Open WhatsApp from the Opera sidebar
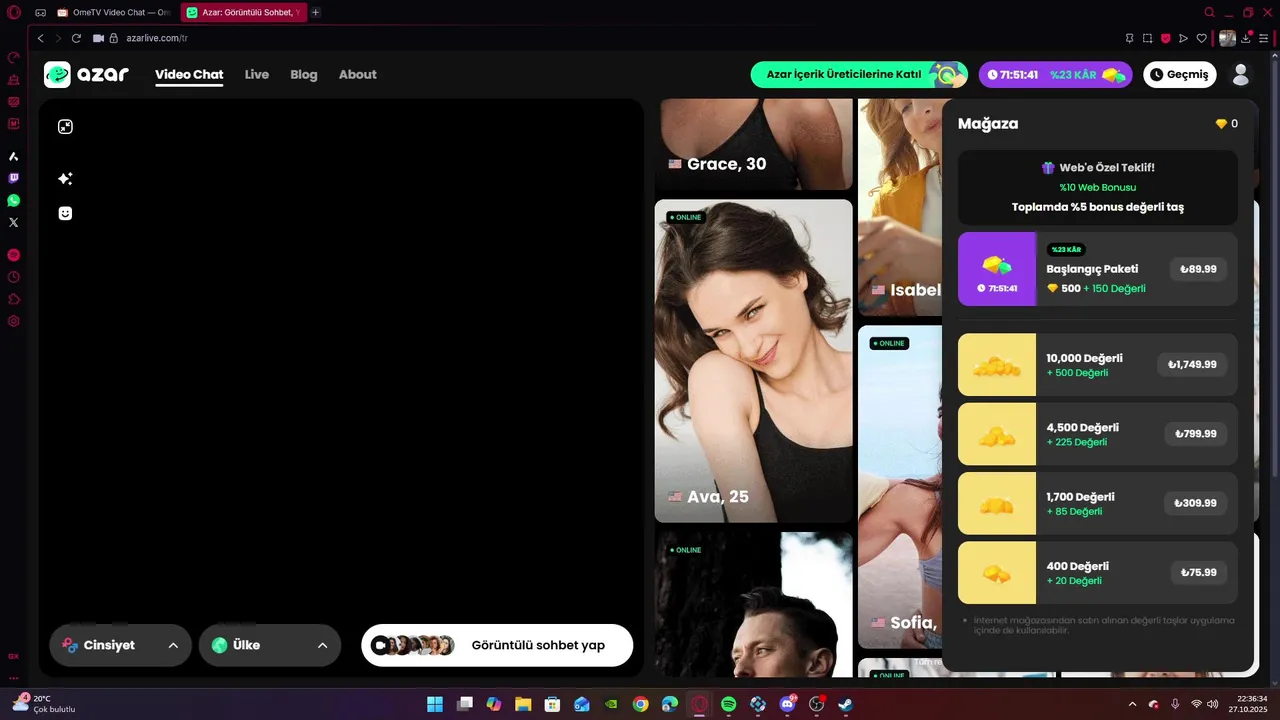Viewport: 1280px width, 720px height. [x=13, y=200]
